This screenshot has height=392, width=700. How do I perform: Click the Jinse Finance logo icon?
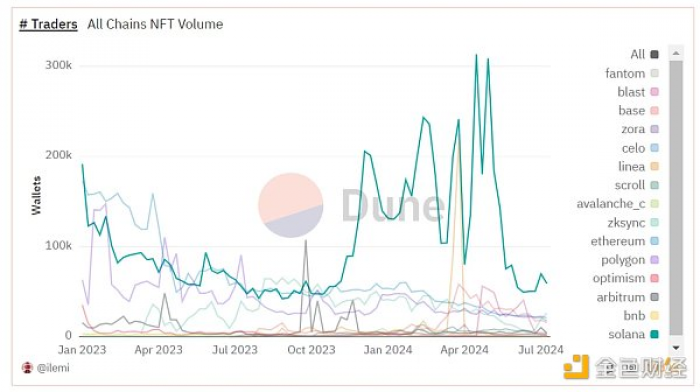coord(576,367)
